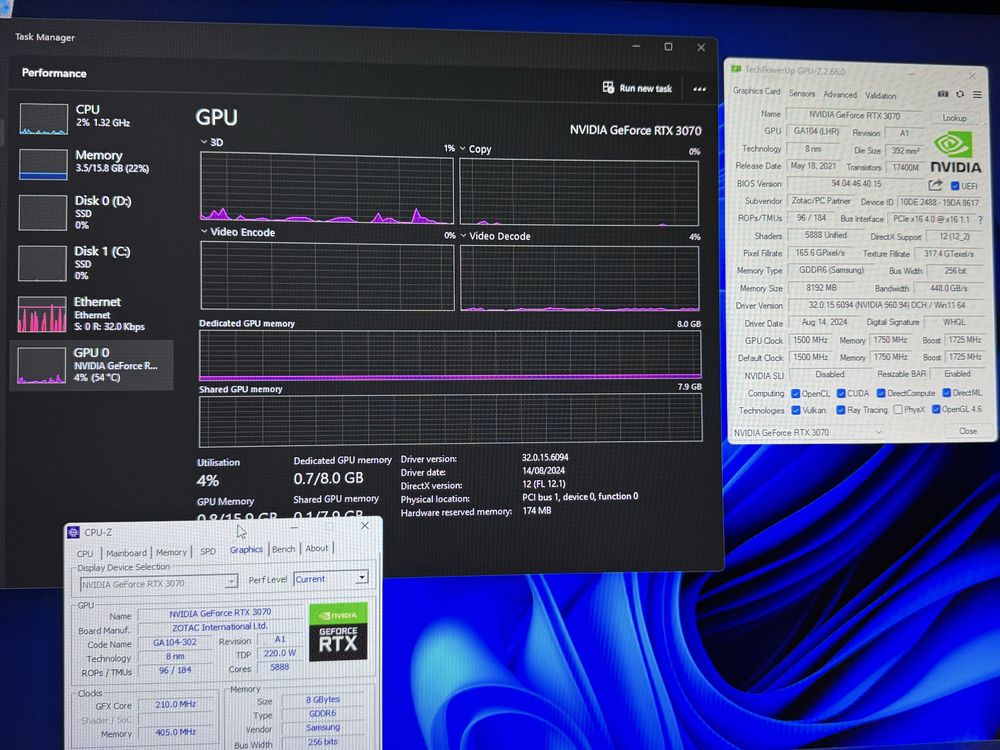1000x750 pixels.
Task: Toggle the OpenGL 4.6 checkbox
Action: pos(936,409)
